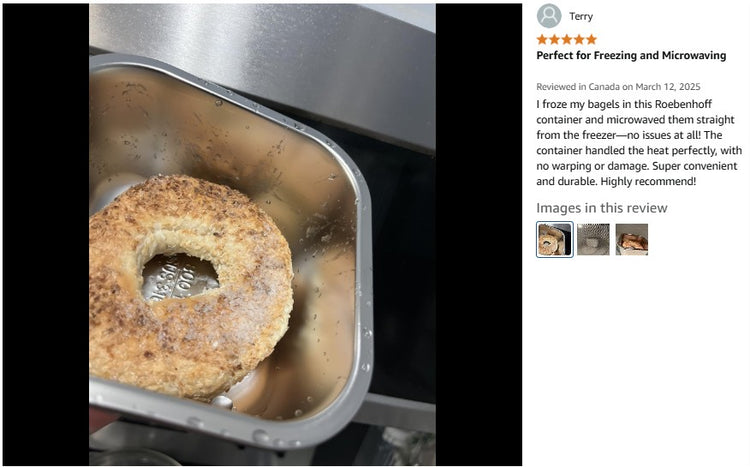Select the highlighted bagel thumbnail
Viewport: 750px width, 467px height.
pyautogui.click(x=554, y=239)
